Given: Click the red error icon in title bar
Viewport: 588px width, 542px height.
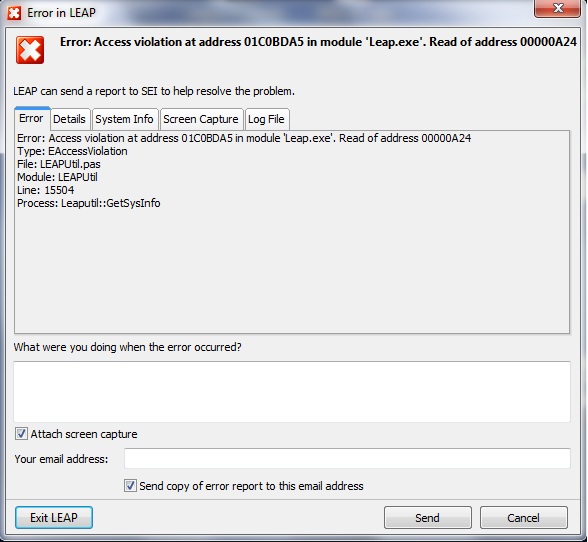Looking at the screenshot, I should click(x=14, y=13).
